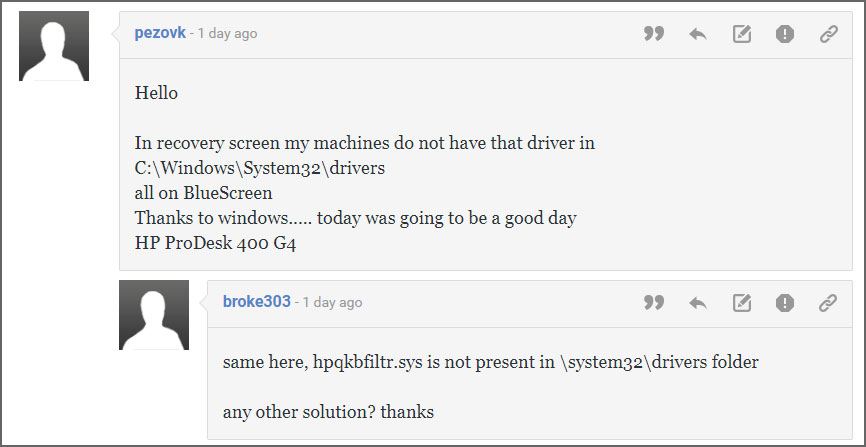Open pezovk's user profile link
This screenshot has width=866, height=447.
[160, 33]
